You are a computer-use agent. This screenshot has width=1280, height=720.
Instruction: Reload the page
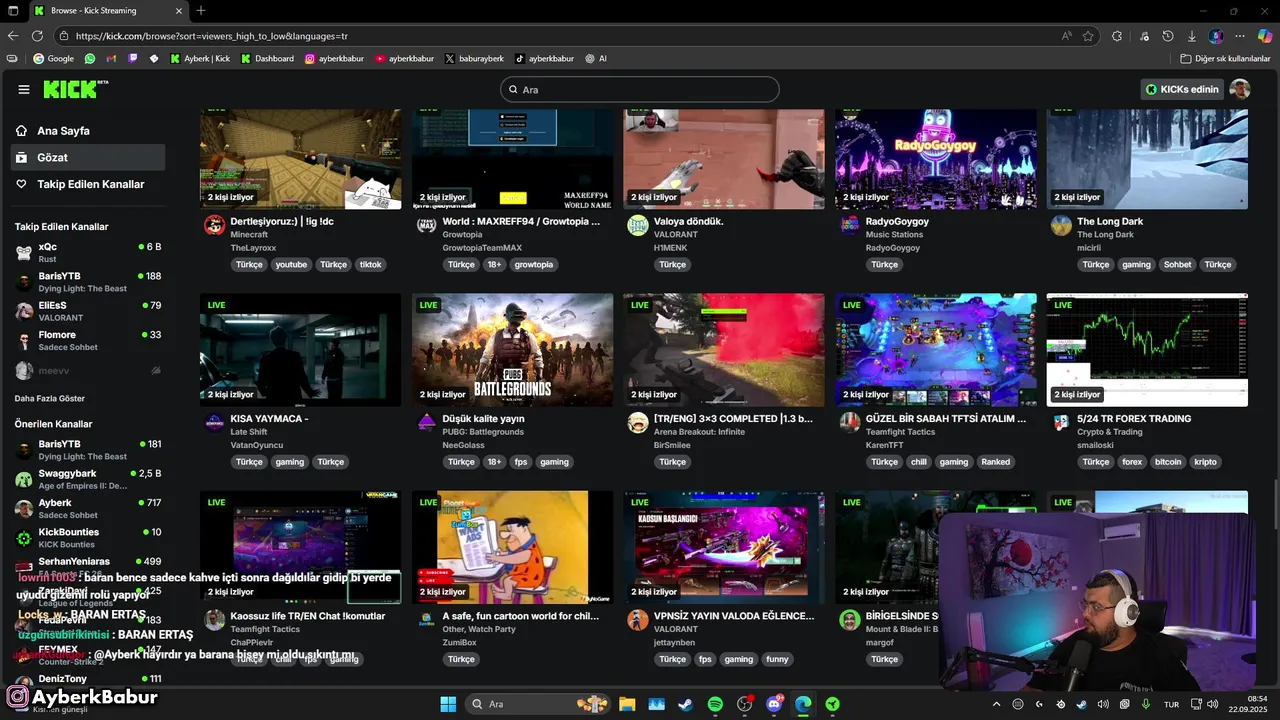click(37, 36)
